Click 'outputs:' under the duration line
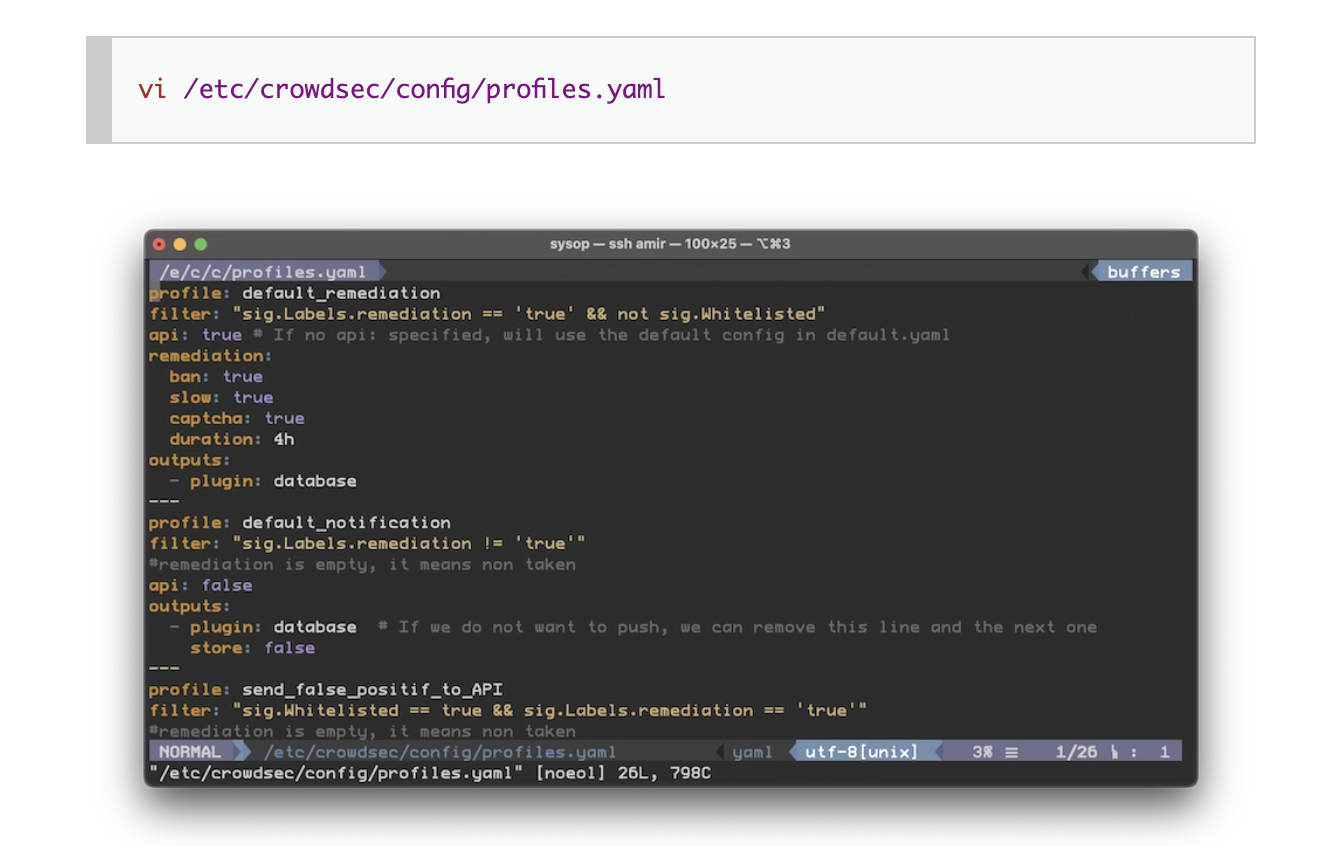1332x846 pixels. 190,460
